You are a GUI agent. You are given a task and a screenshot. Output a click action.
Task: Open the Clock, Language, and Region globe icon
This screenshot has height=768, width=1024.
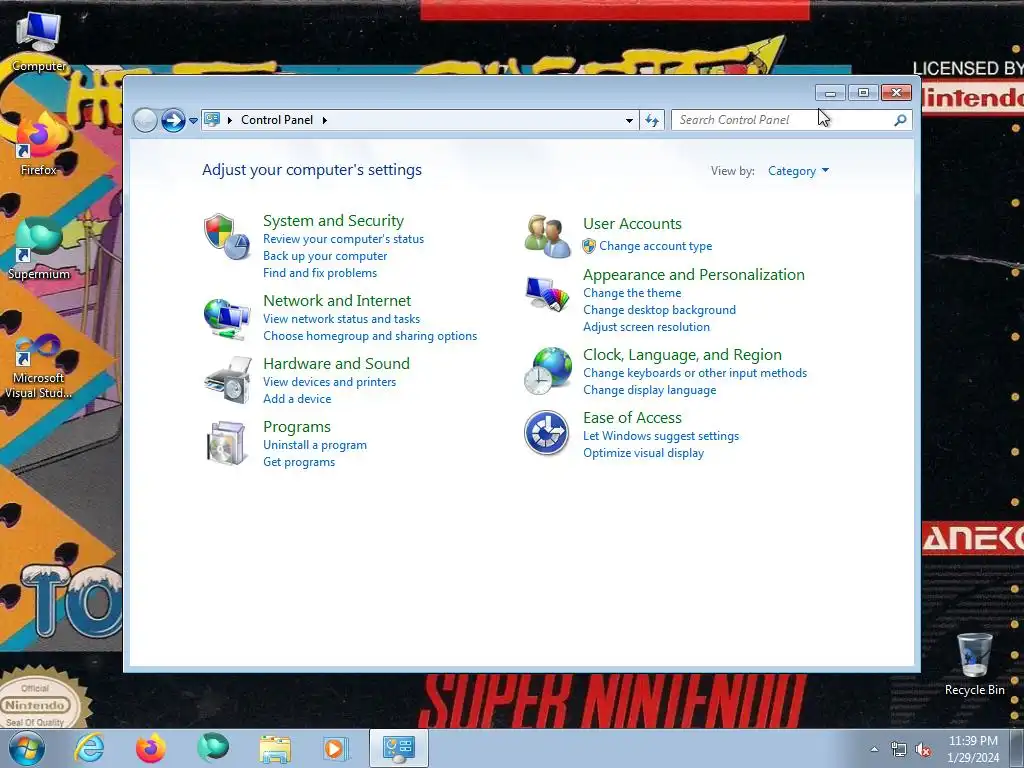547,371
